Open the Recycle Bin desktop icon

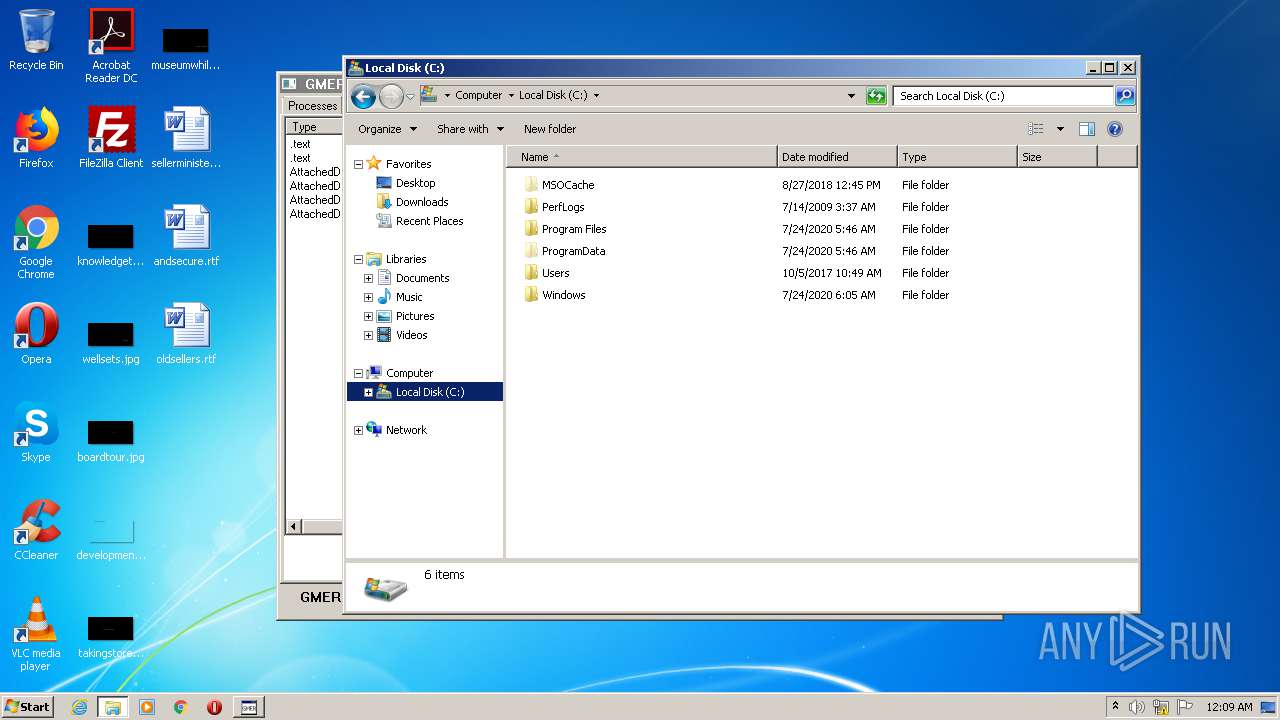[x=36, y=41]
